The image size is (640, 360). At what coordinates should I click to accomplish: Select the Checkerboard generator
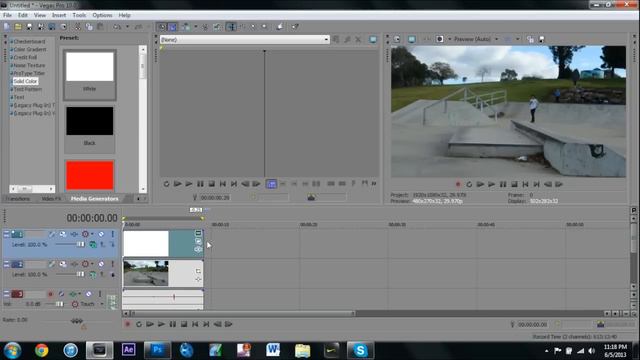pyautogui.click(x=29, y=41)
